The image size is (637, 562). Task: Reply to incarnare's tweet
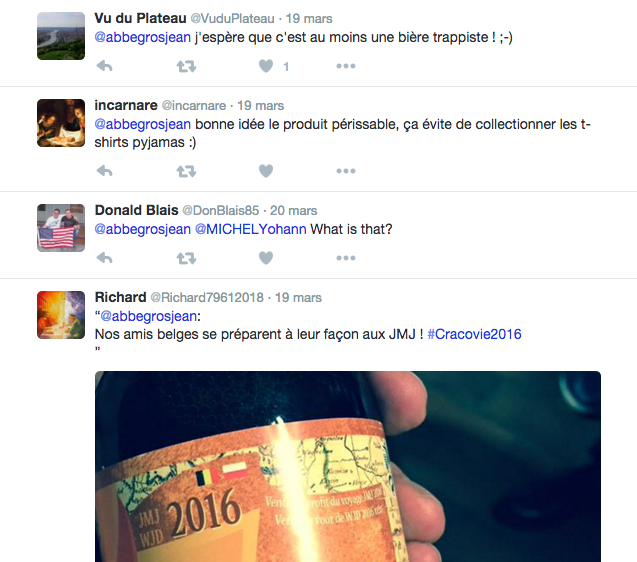coord(104,171)
